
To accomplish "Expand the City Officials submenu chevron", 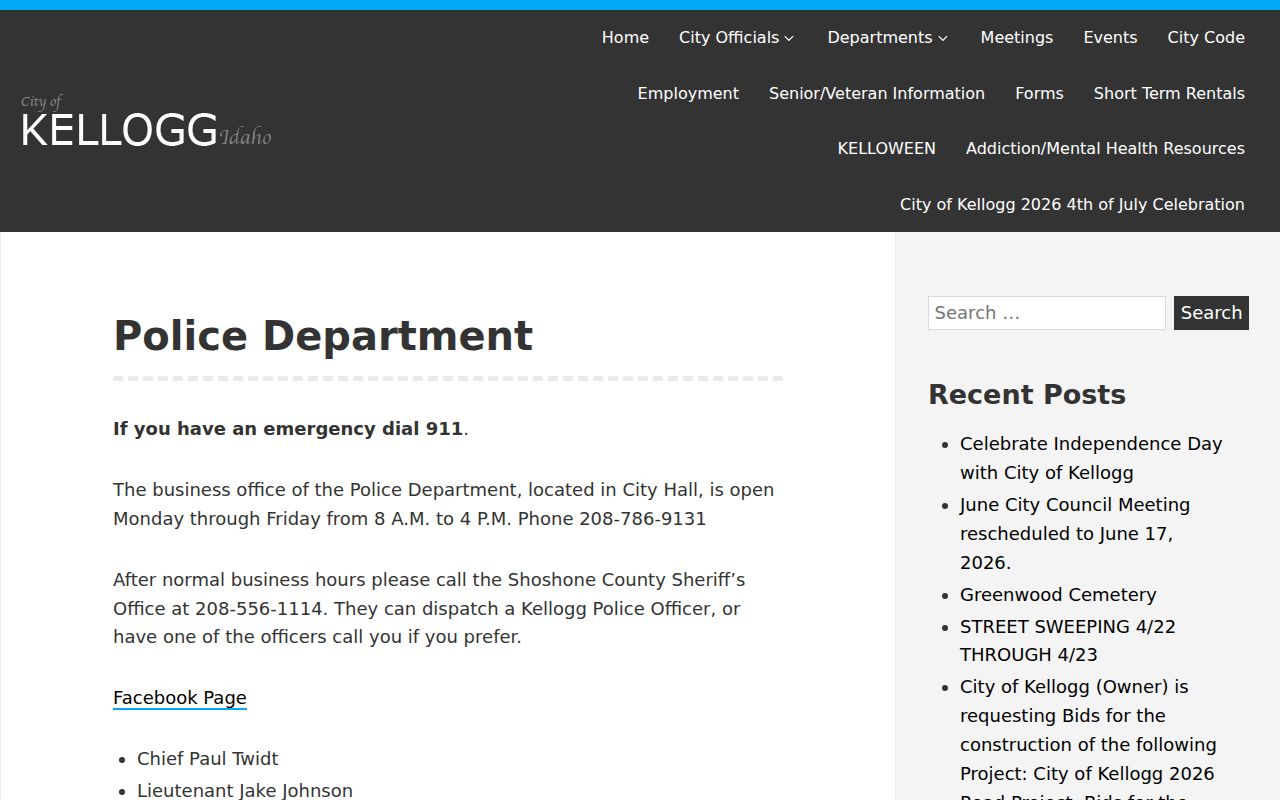I will (x=789, y=38).
